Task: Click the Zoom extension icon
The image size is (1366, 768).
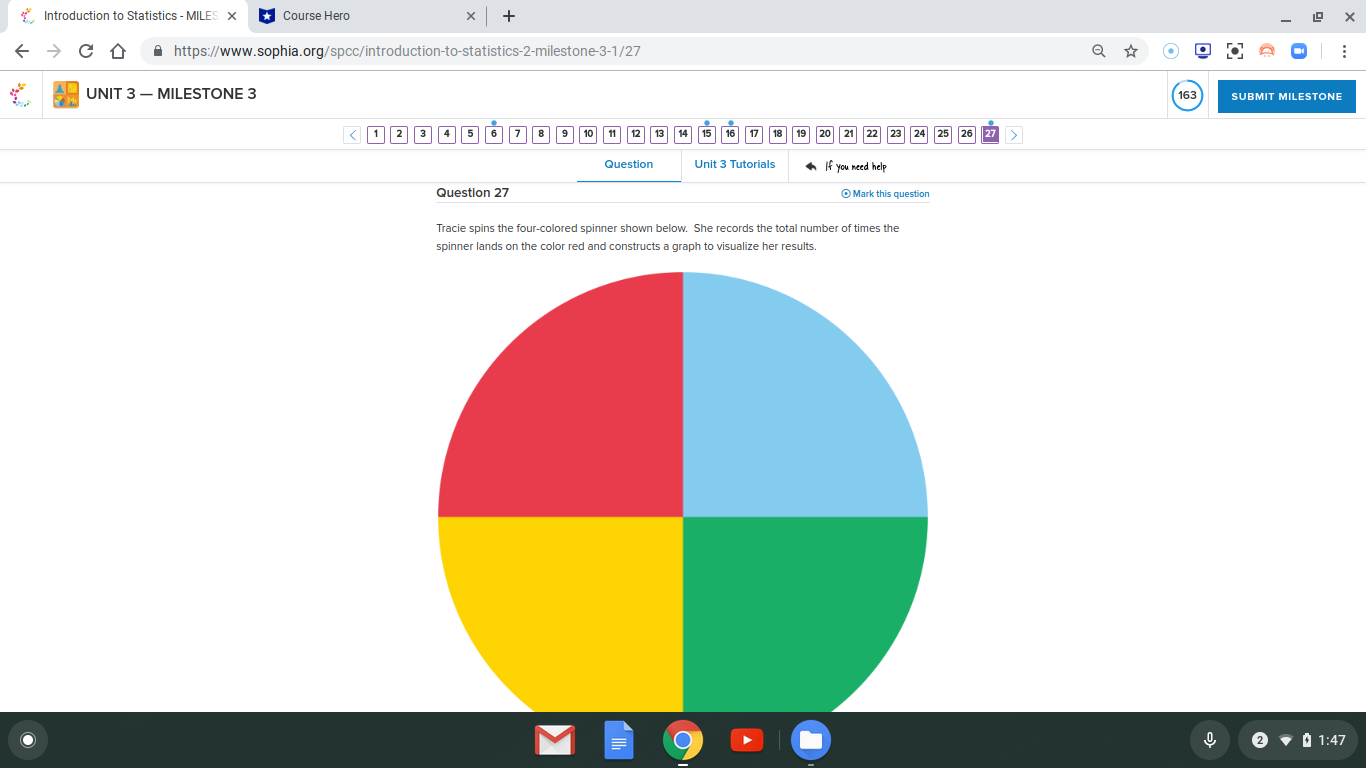Action: point(1299,51)
